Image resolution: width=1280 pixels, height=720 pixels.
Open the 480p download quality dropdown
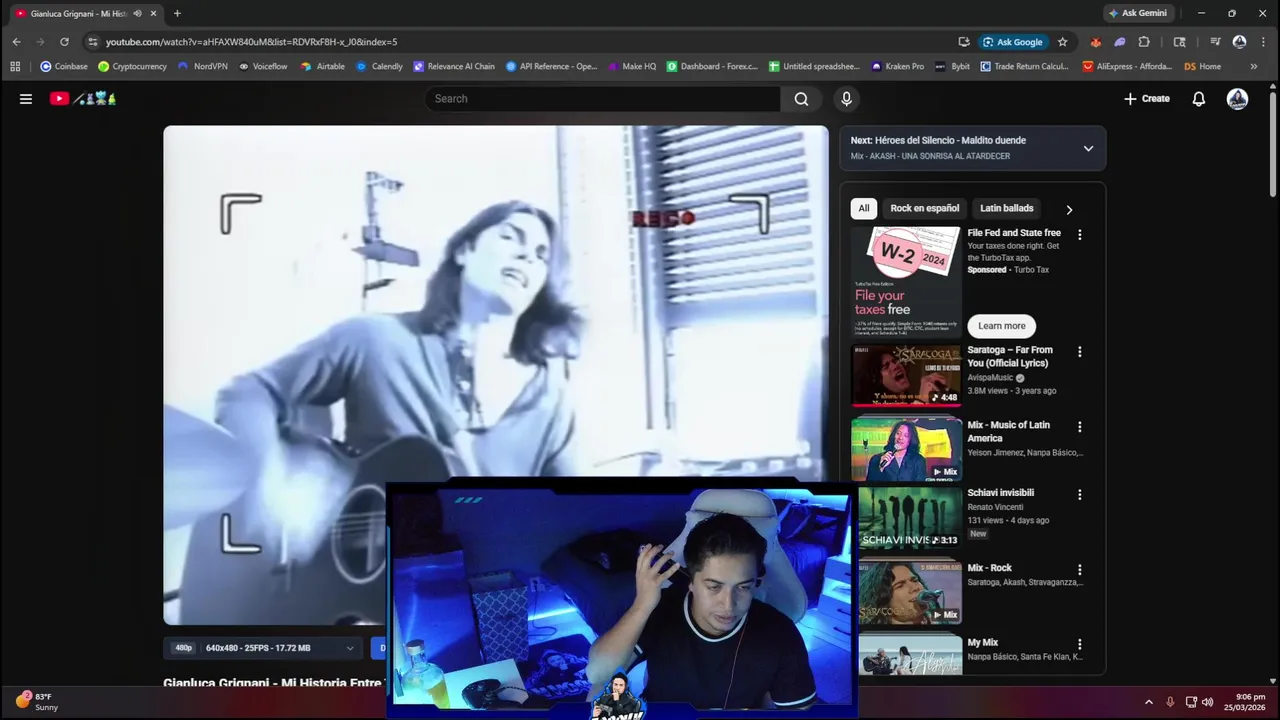[x=263, y=648]
